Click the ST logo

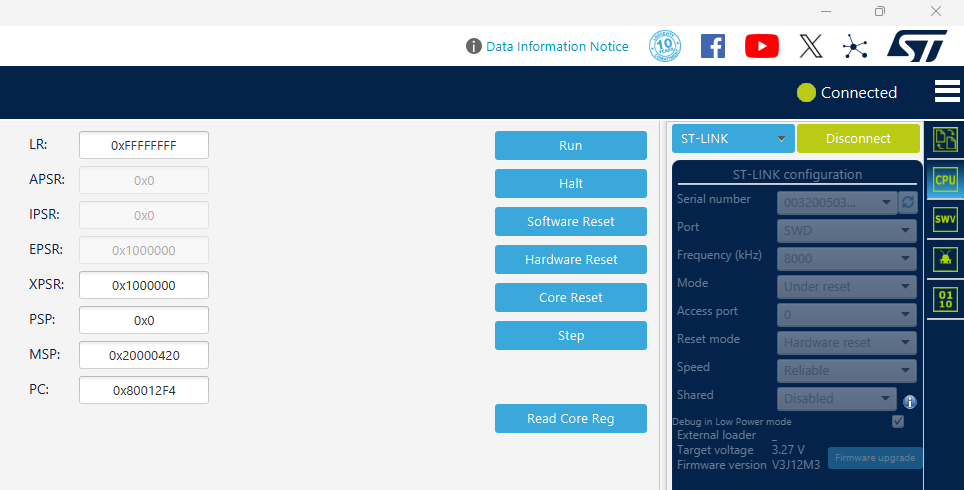[917, 46]
